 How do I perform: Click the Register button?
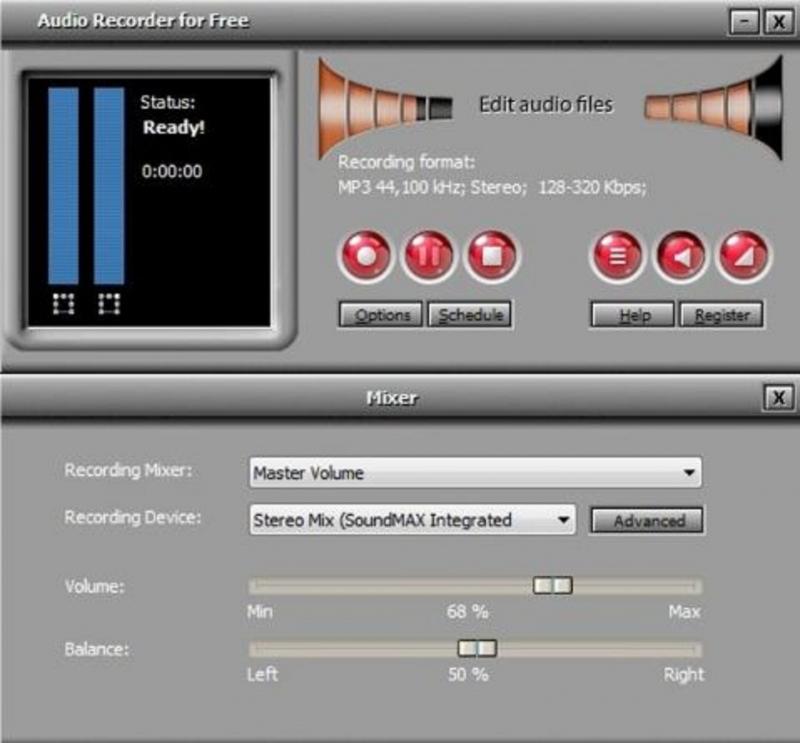click(x=721, y=315)
